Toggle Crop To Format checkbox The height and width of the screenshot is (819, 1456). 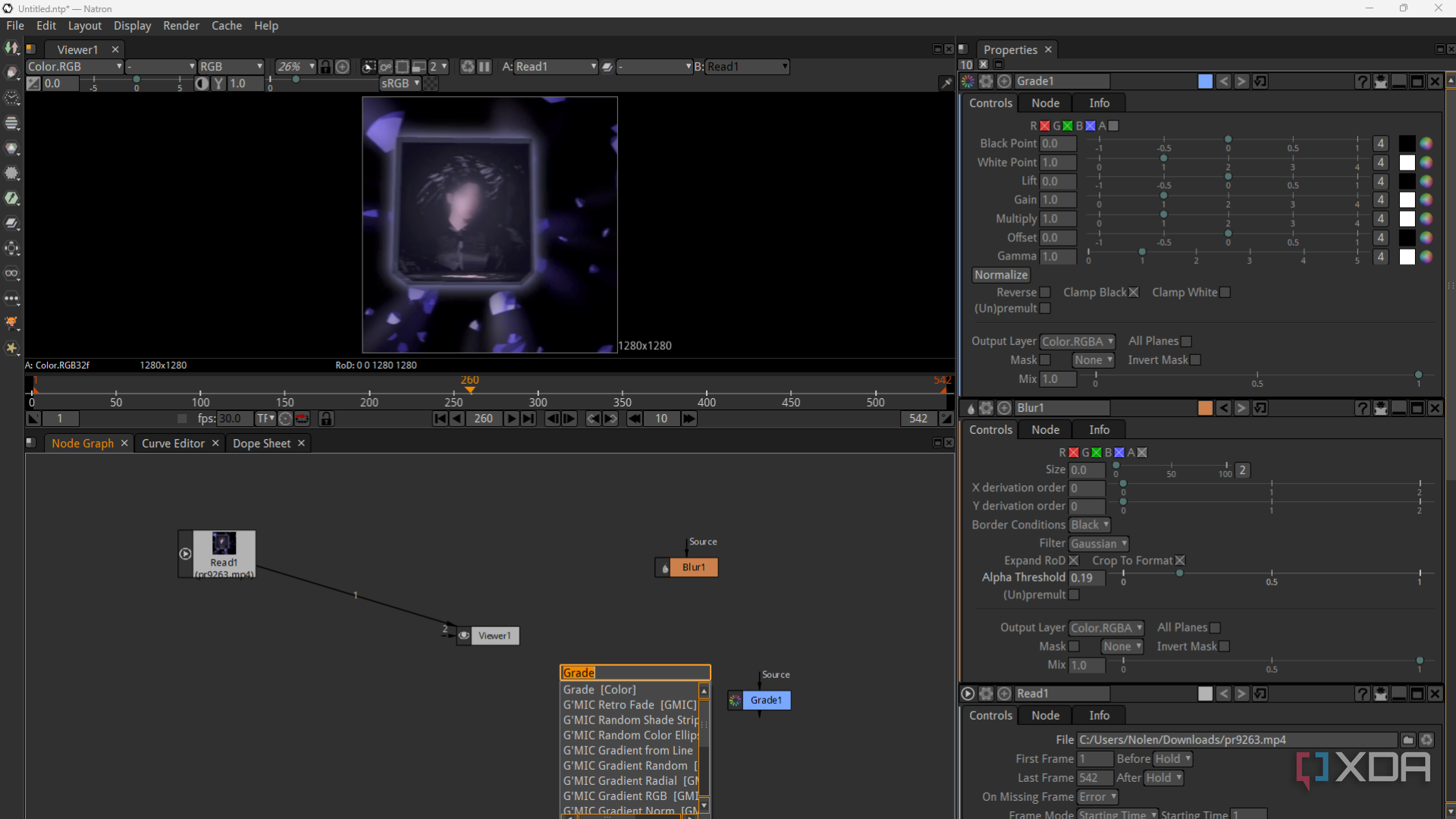tap(1180, 560)
